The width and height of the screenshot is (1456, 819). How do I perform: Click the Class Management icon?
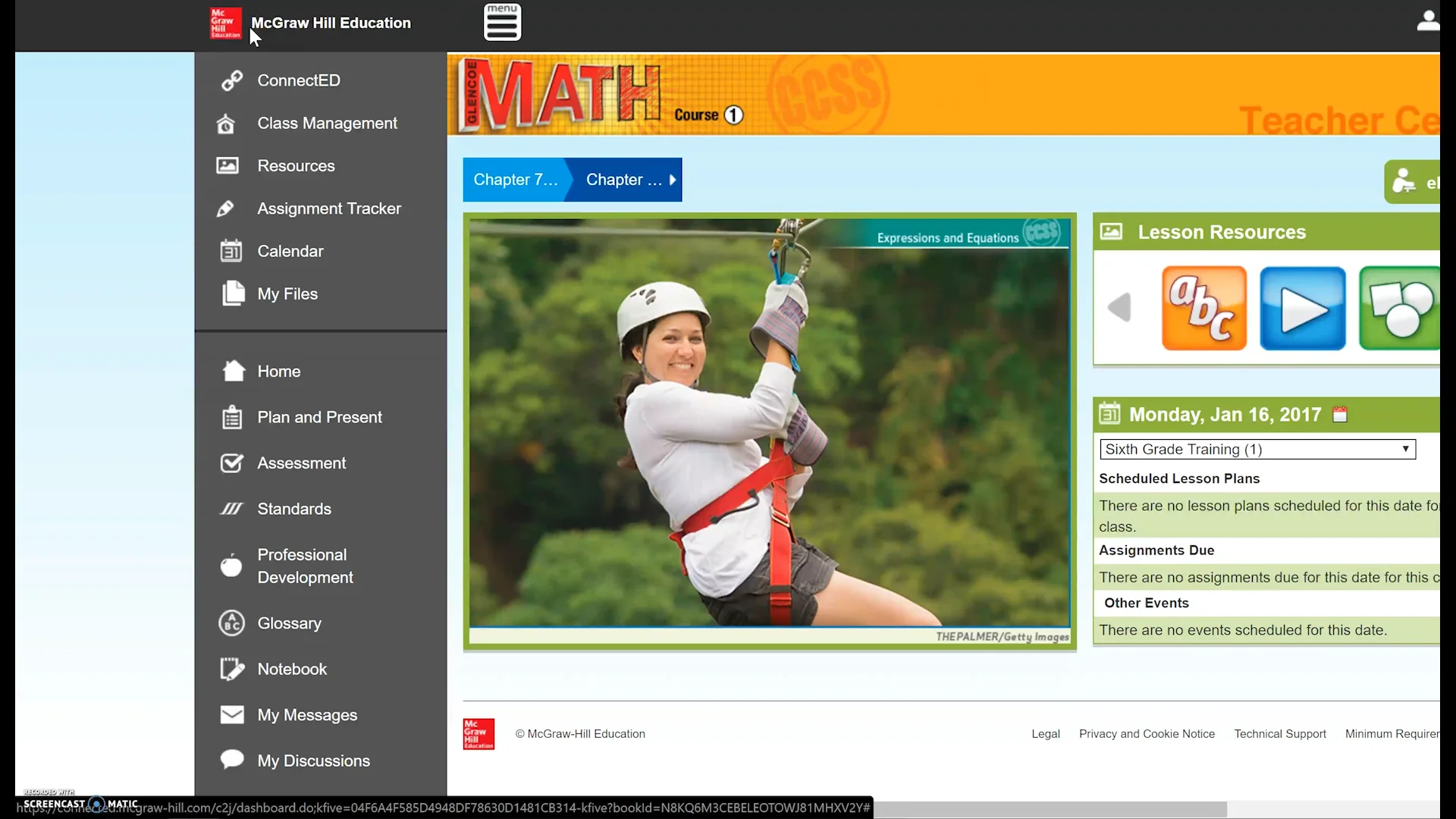click(x=226, y=123)
